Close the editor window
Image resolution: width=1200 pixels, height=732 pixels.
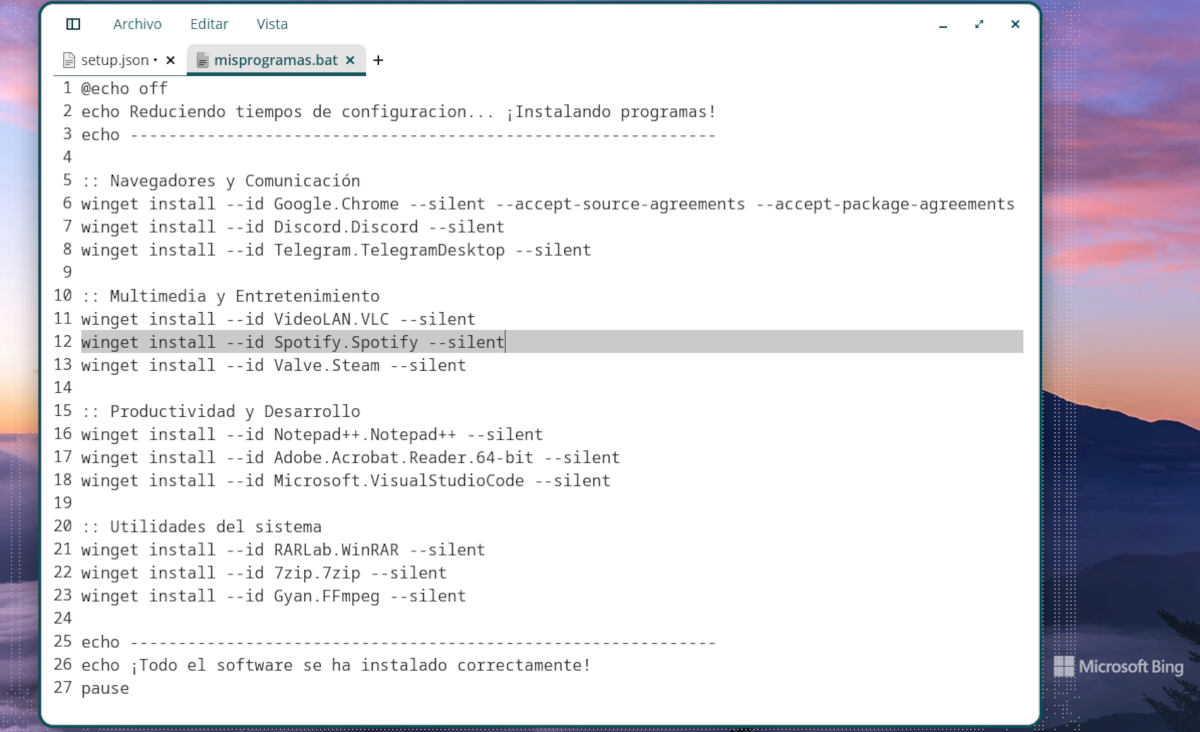[x=1015, y=24]
